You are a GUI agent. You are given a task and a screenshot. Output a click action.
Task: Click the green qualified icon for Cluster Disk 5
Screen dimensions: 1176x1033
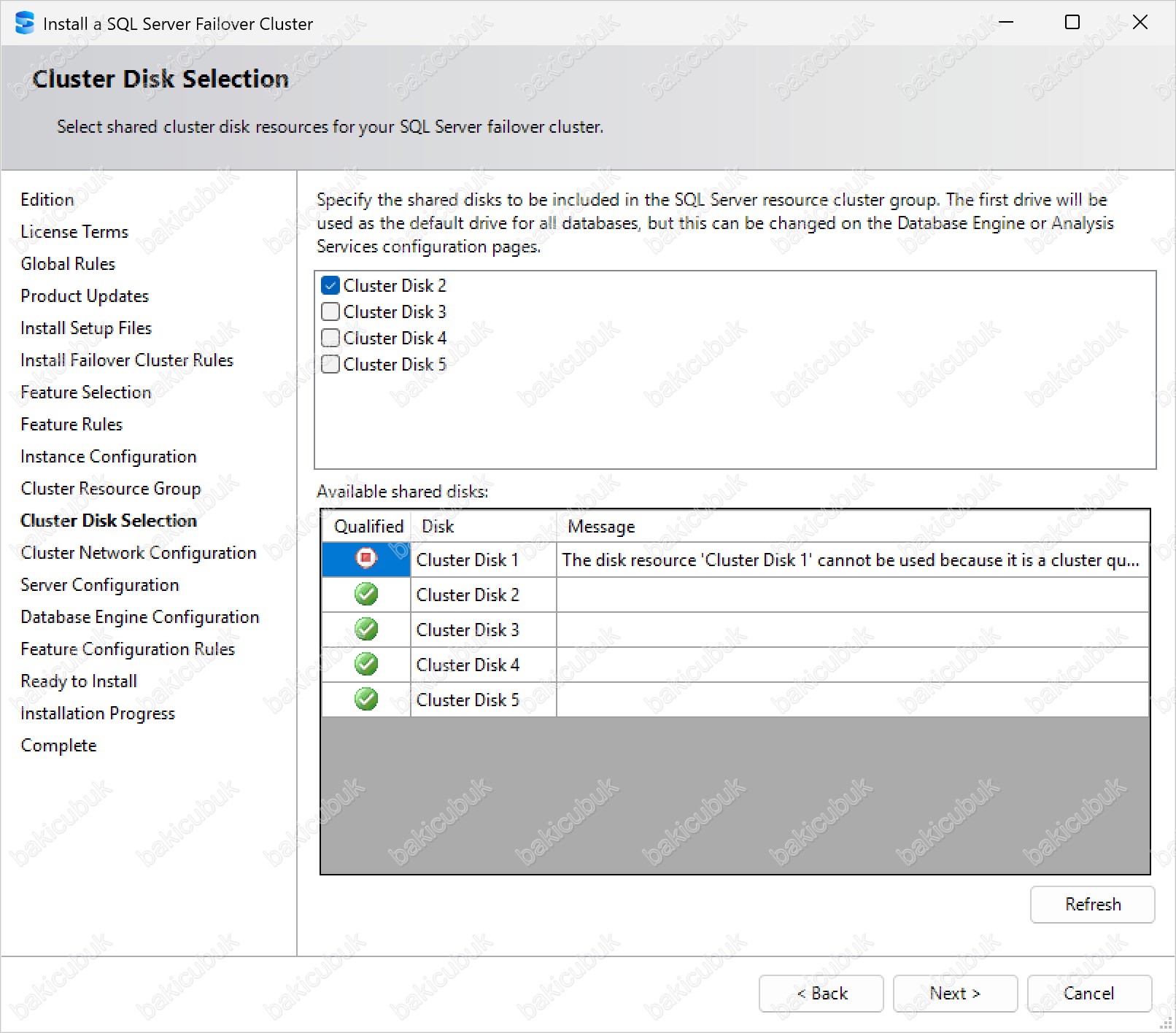[x=366, y=699]
